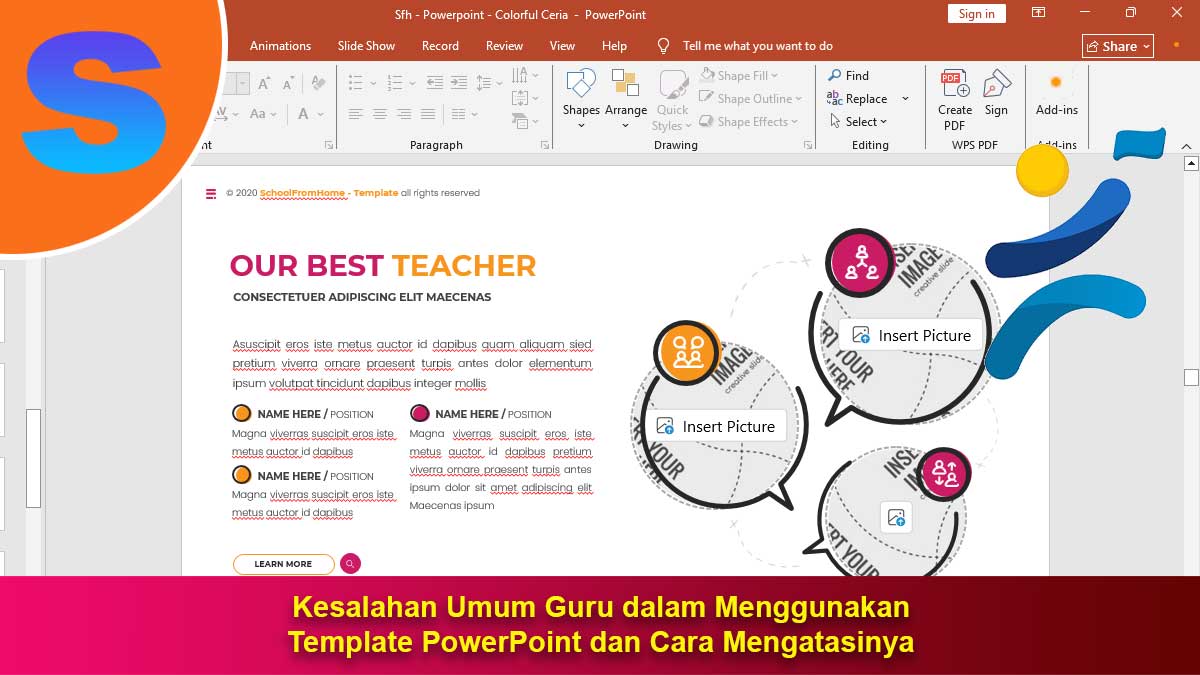Screen dimensions: 1200x675
Task: Click the LEARN MORE button on slide
Action: (x=283, y=564)
